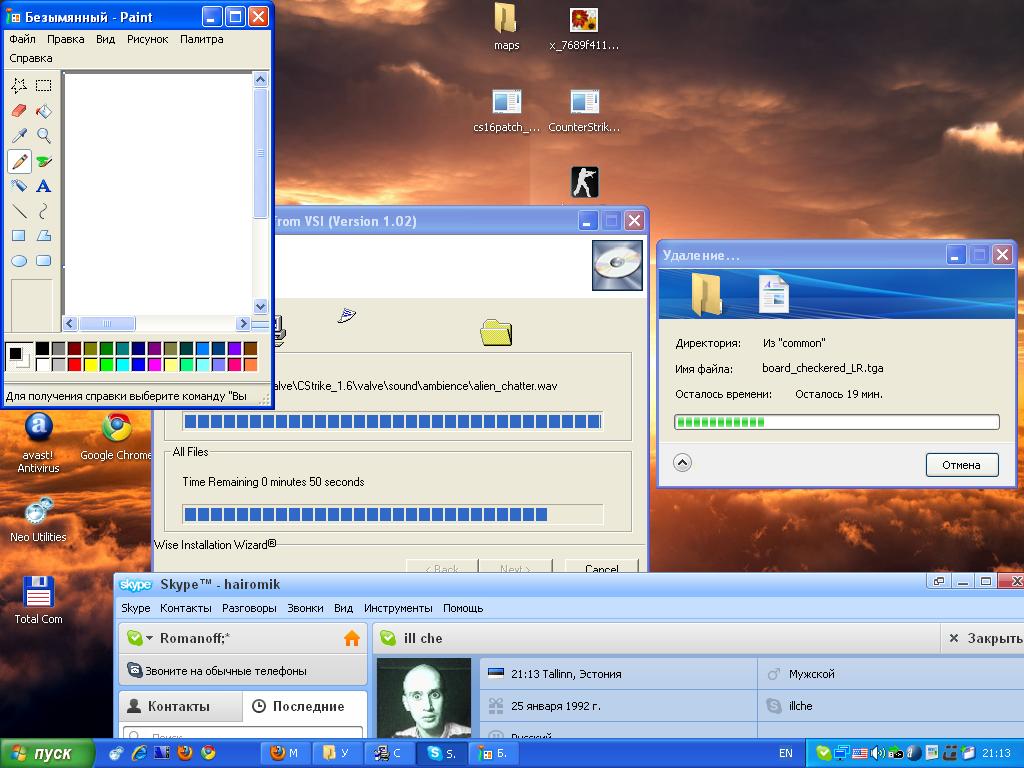The height and width of the screenshot is (768, 1024).
Task: Click Закрыть in the Skype profile pane
Action: (985, 638)
